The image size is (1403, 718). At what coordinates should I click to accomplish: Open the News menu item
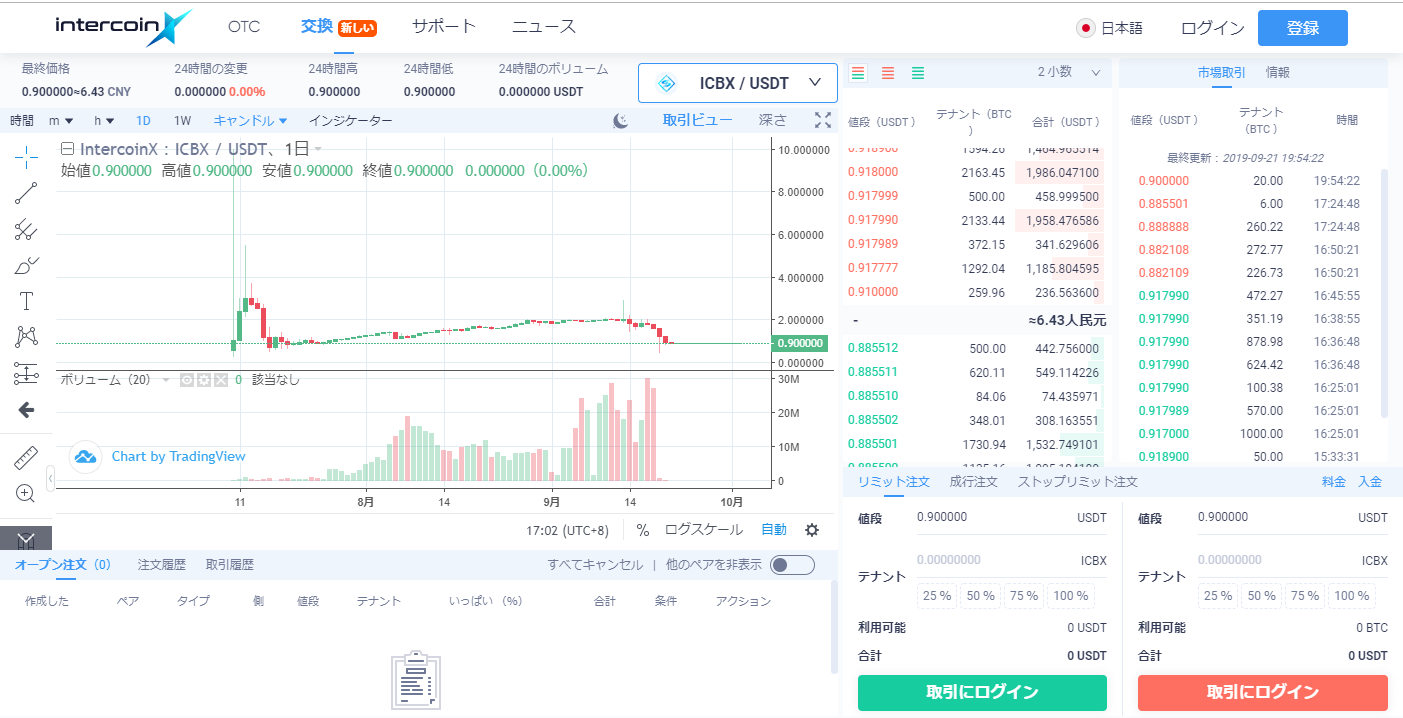click(x=544, y=27)
